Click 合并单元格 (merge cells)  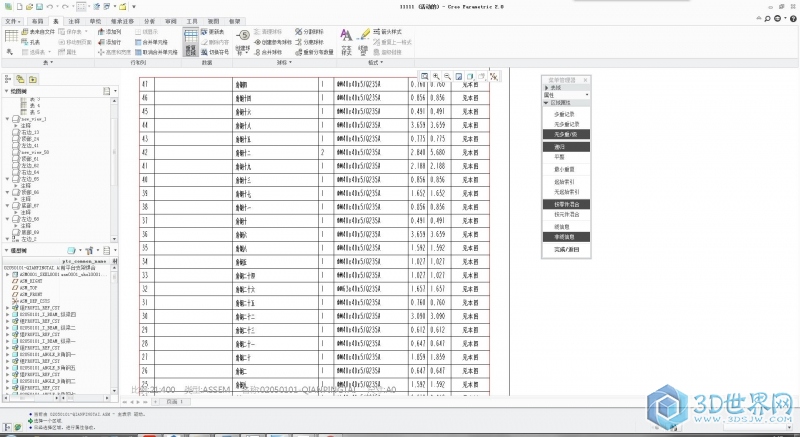(x=152, y=42)
